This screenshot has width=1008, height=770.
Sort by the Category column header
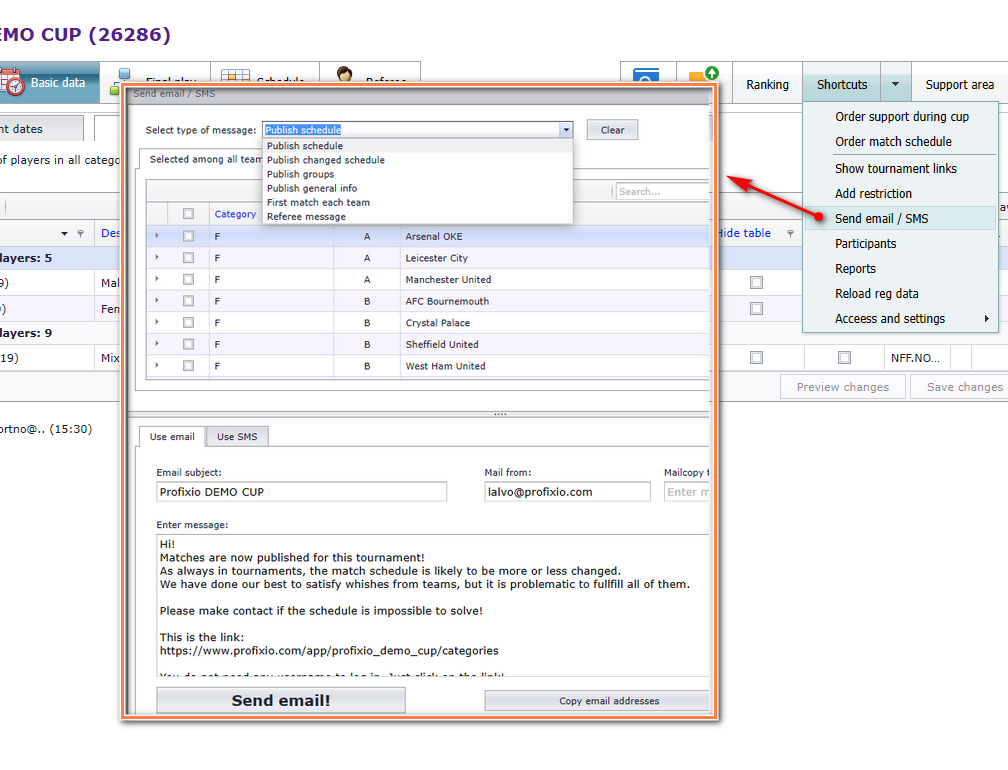(235, 214)
